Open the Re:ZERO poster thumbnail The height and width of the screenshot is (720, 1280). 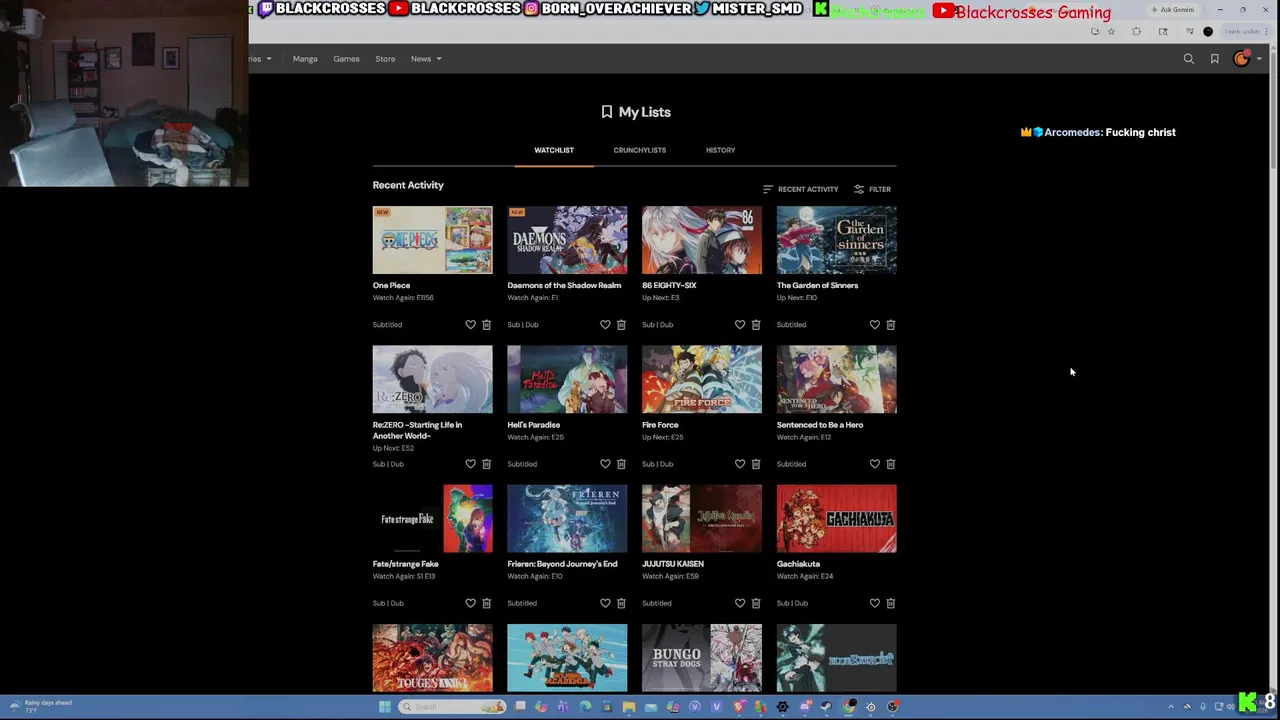(432, 380)
